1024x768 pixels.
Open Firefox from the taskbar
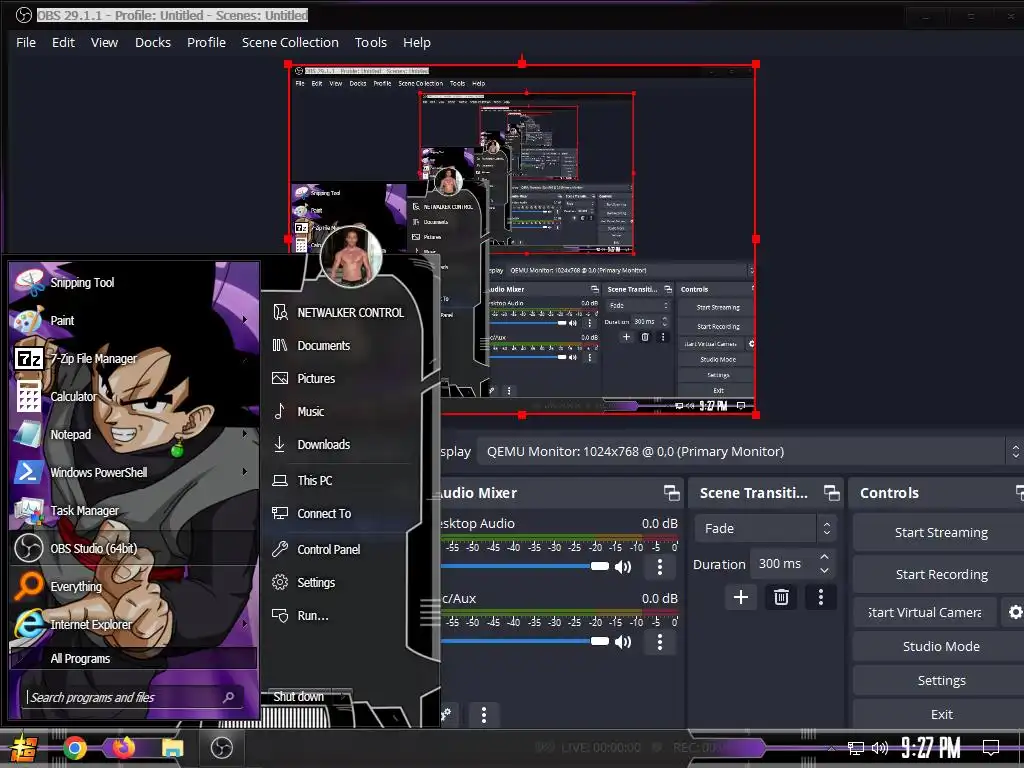123,747
